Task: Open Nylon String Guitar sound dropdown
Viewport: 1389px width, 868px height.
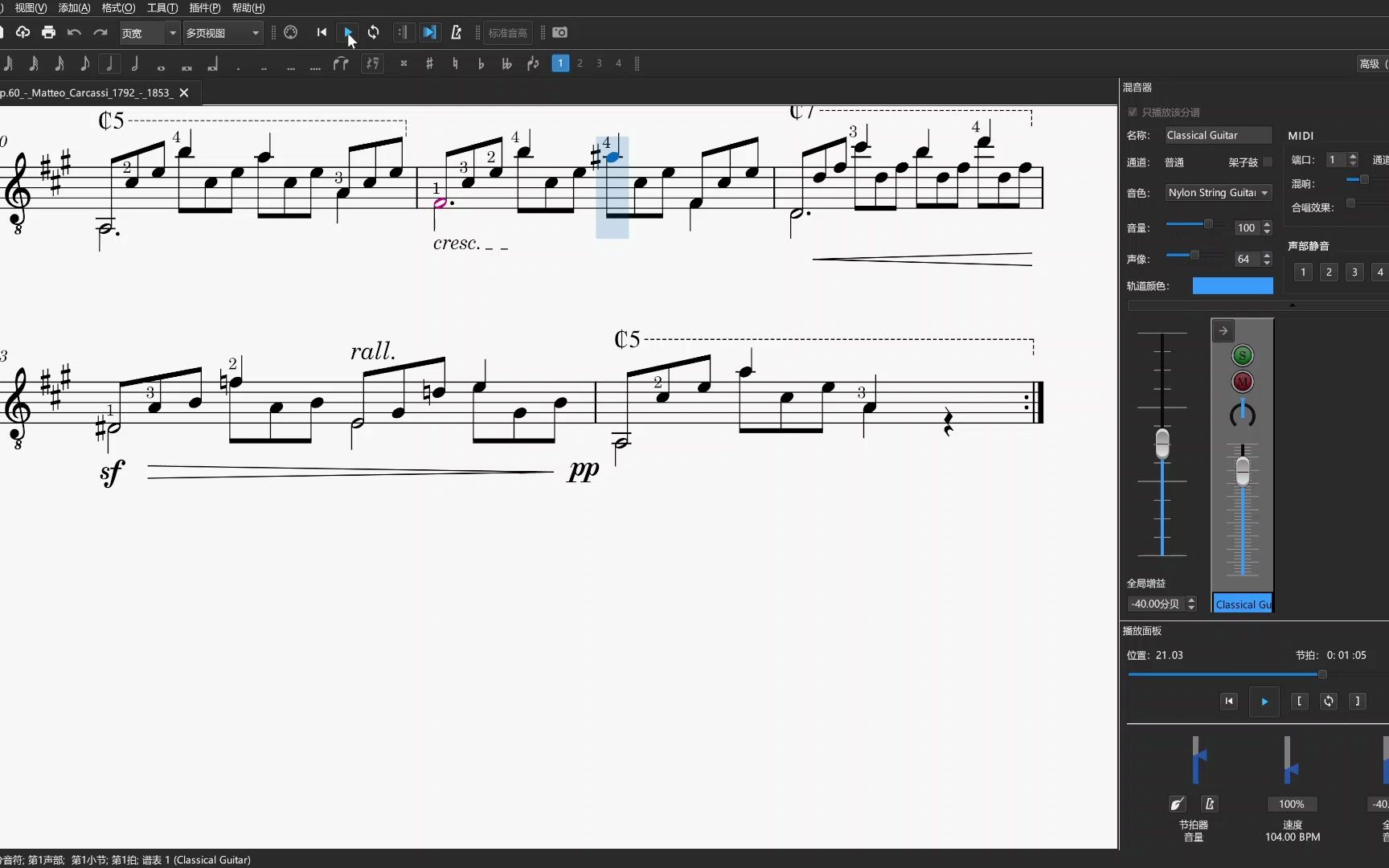Action: (x=1219, y=192)
